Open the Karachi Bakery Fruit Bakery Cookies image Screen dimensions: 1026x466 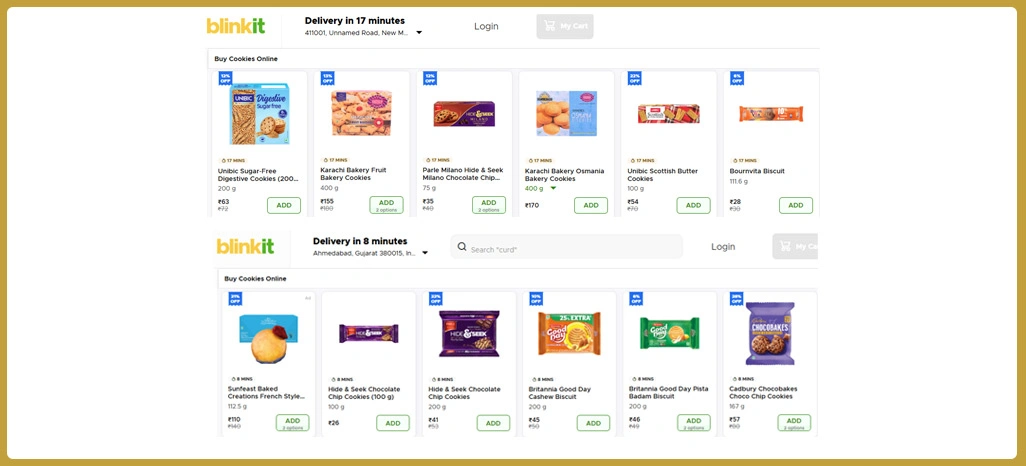pos(361,114)
